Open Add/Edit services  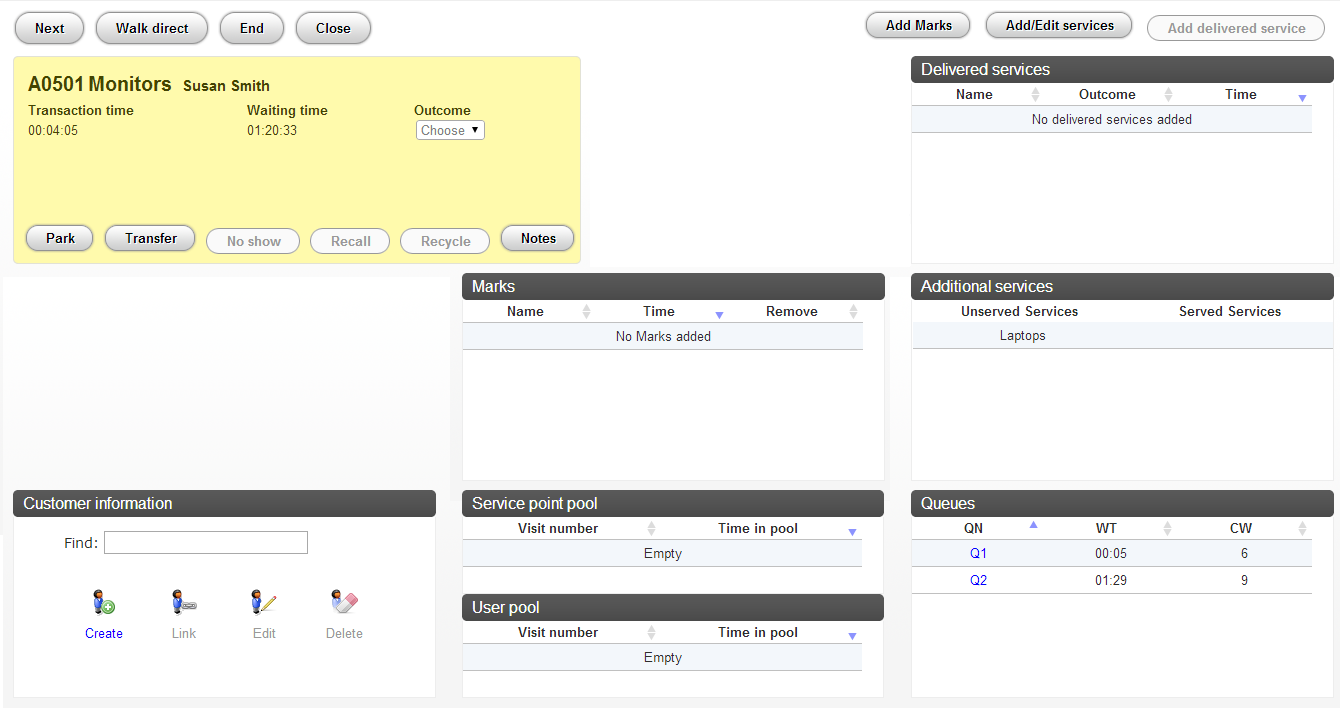(x=1059, y=26)
